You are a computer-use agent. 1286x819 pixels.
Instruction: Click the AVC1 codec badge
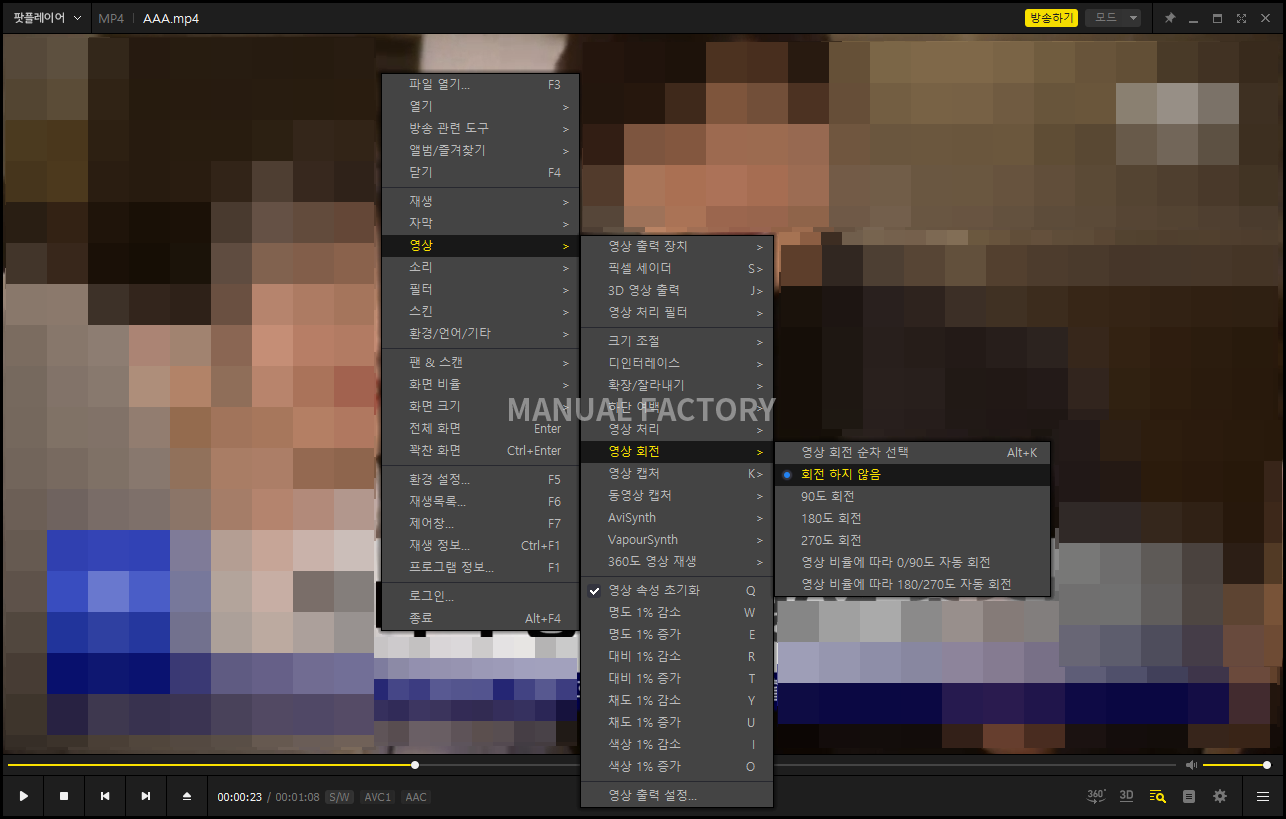coord(377,797)
